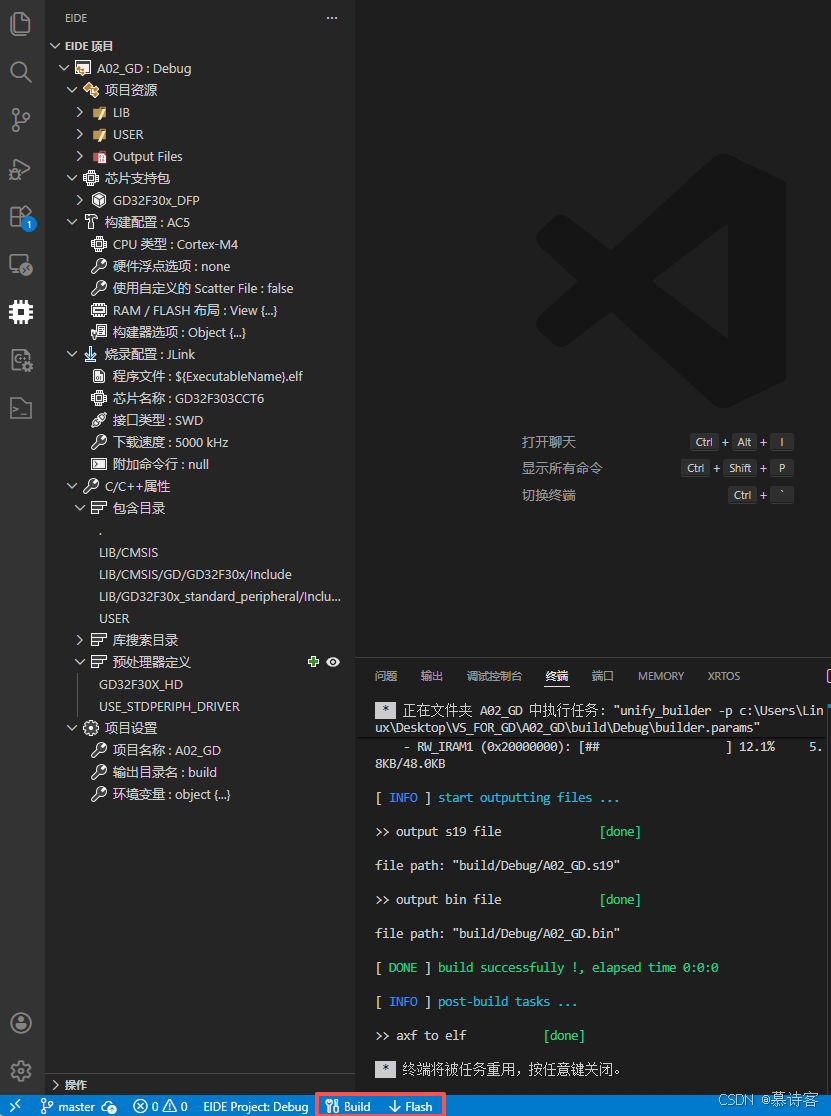Image resolution: width=831 pixels, height=1116 pixels.
Task: Collapse the 项目设置 node
Action: click(x=72, y=728)
